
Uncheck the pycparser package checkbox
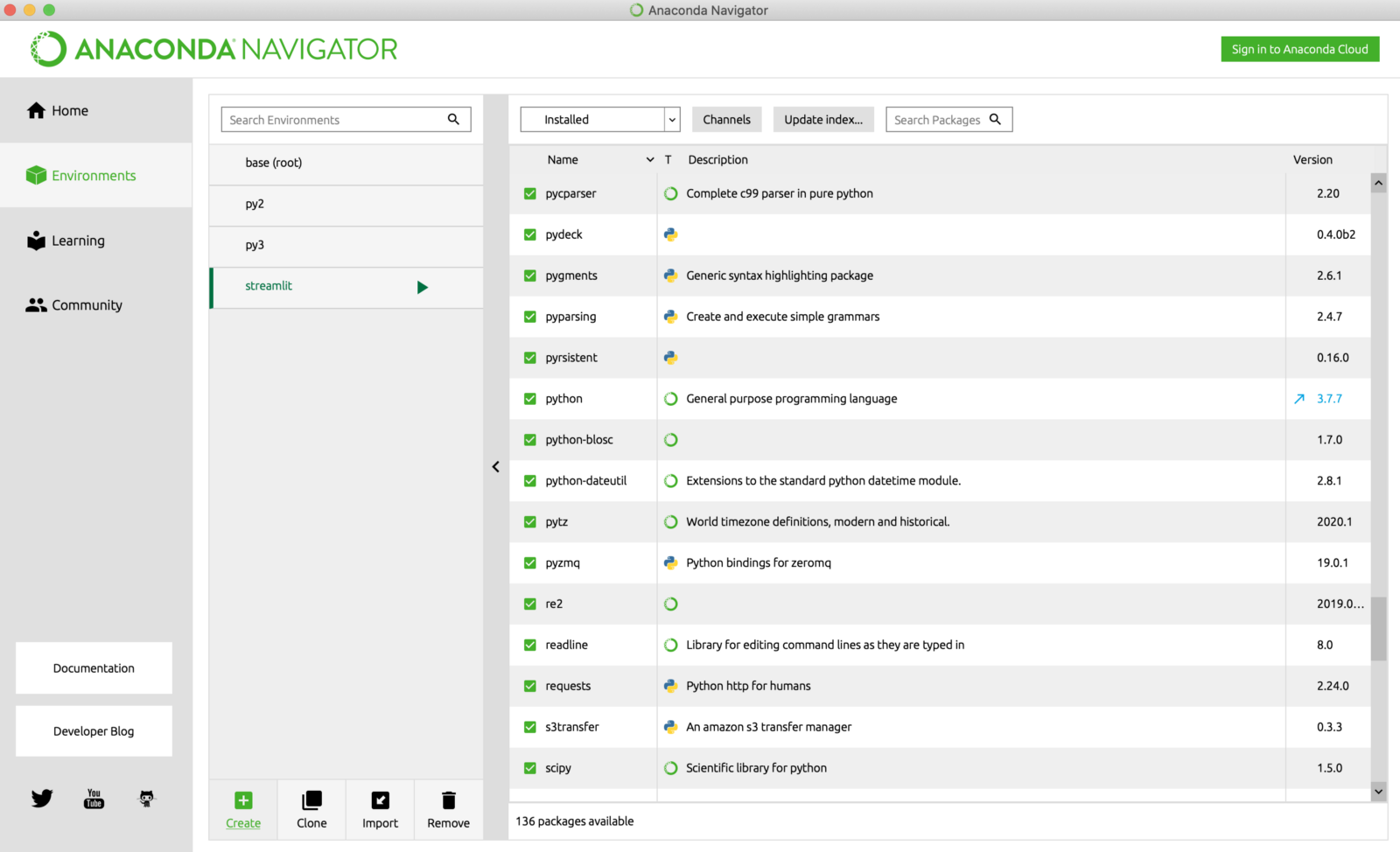(530, 193)
